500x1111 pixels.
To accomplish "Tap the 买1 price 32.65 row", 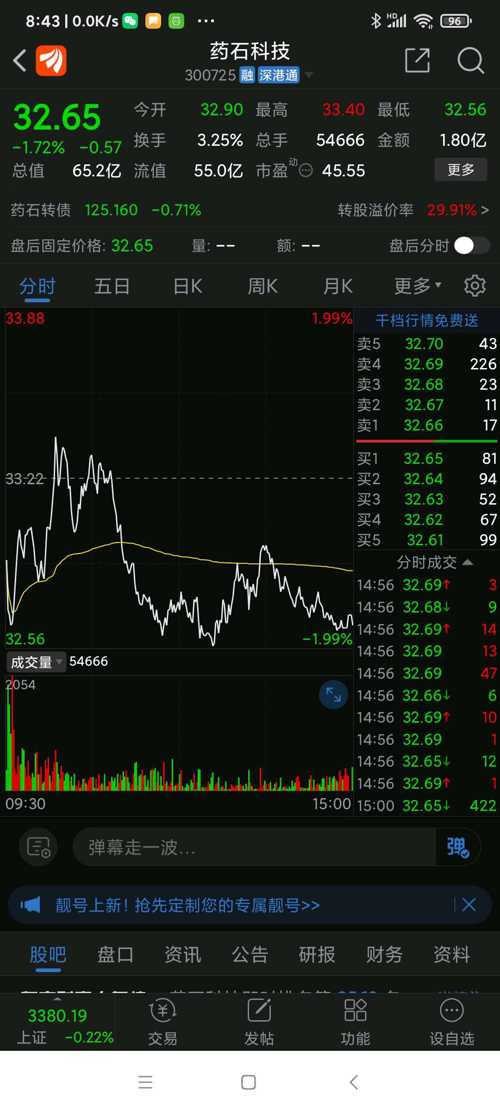I will (426, 458).
